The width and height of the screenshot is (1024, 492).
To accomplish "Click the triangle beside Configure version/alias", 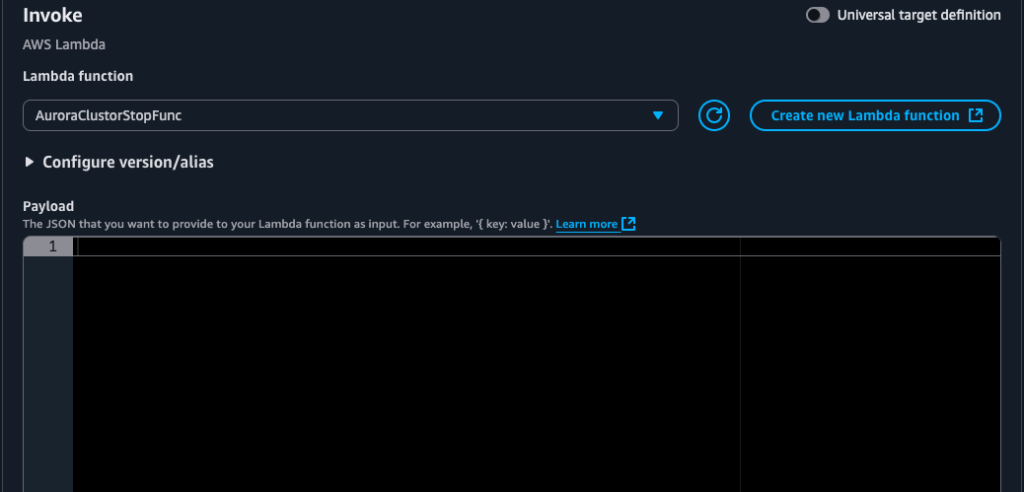I will [30, 162].
